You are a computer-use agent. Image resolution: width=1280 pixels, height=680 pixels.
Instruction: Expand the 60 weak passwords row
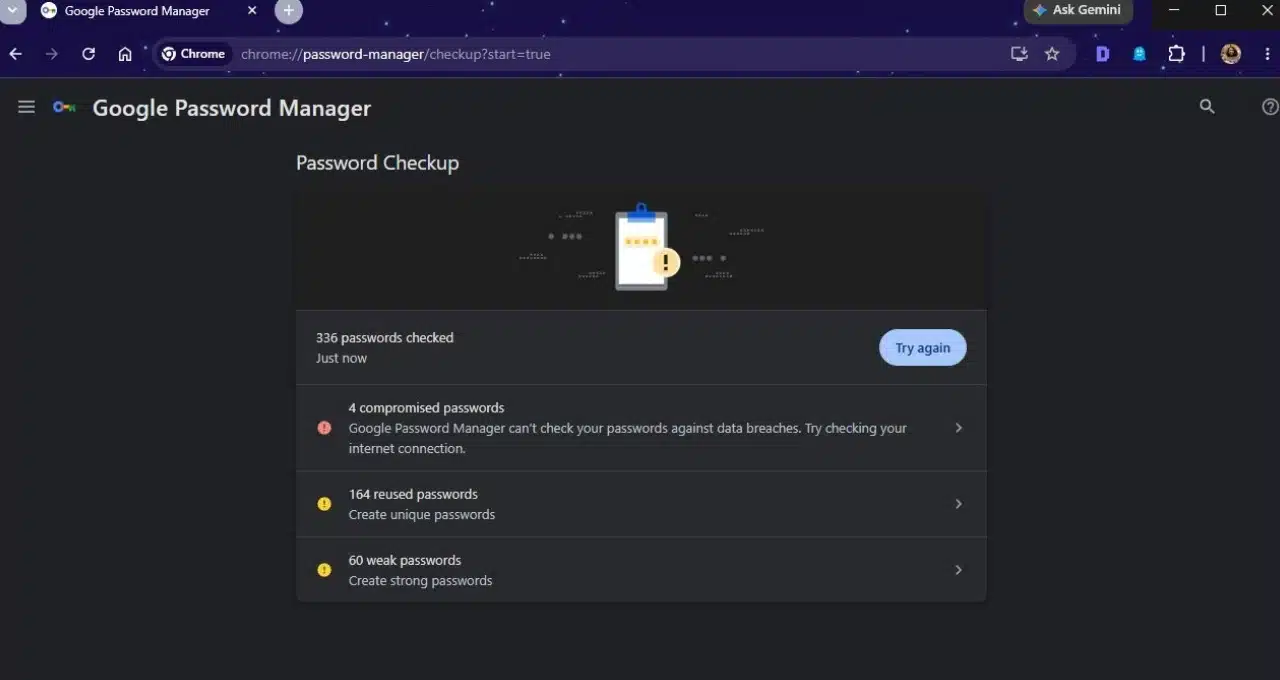tap(641, 570)
